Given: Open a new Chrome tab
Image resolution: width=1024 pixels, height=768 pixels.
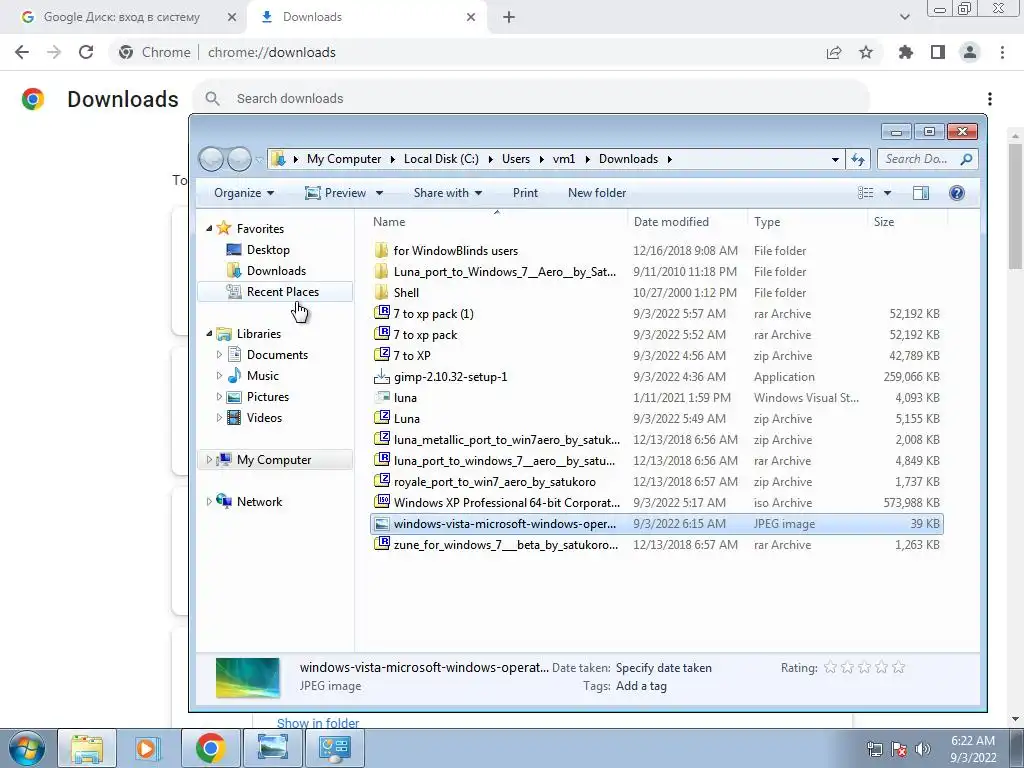Looking at the screenshot, I should [x=509, y=17].
